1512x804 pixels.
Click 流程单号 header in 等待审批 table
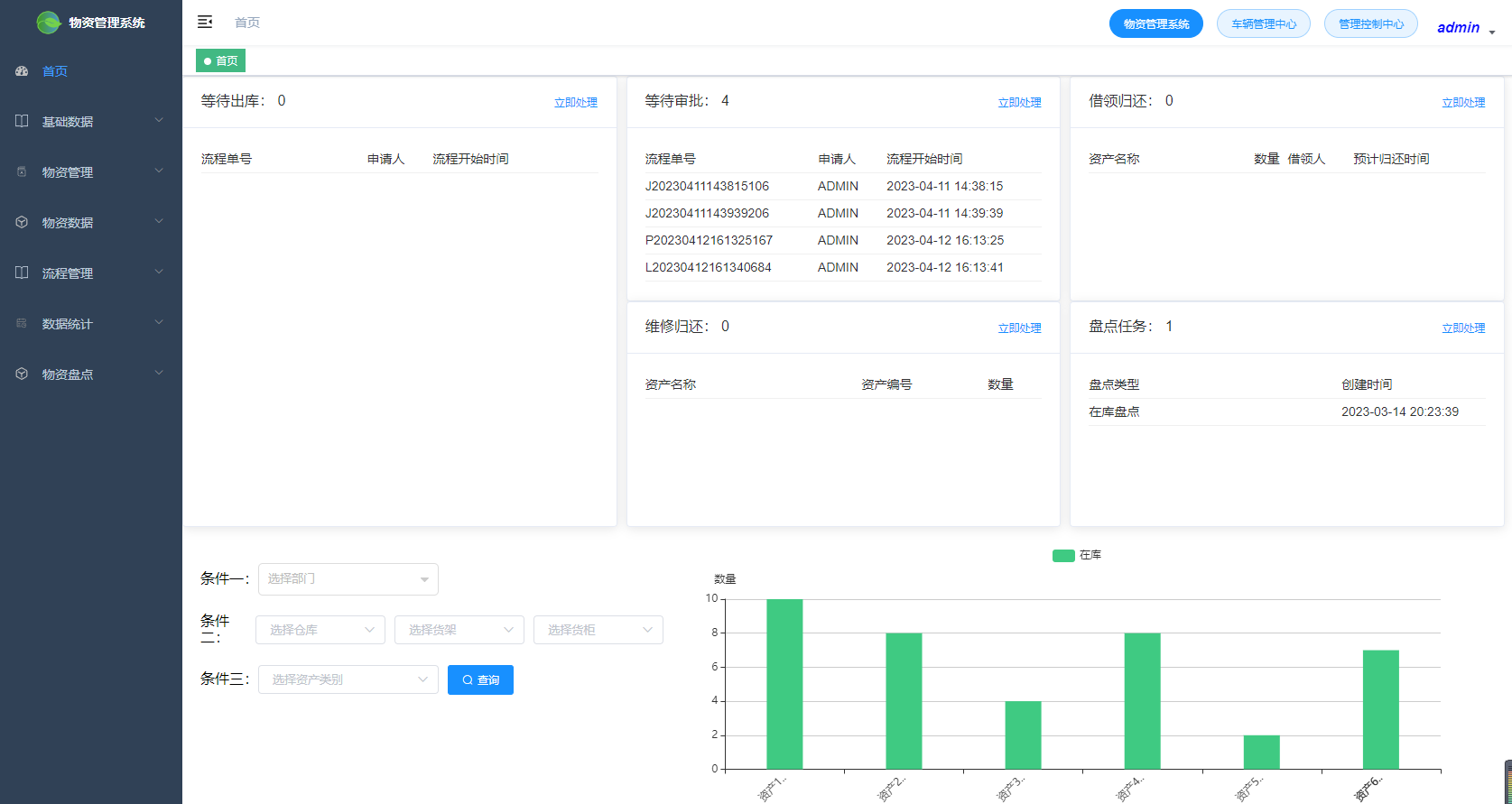click(x=670, y=159)
